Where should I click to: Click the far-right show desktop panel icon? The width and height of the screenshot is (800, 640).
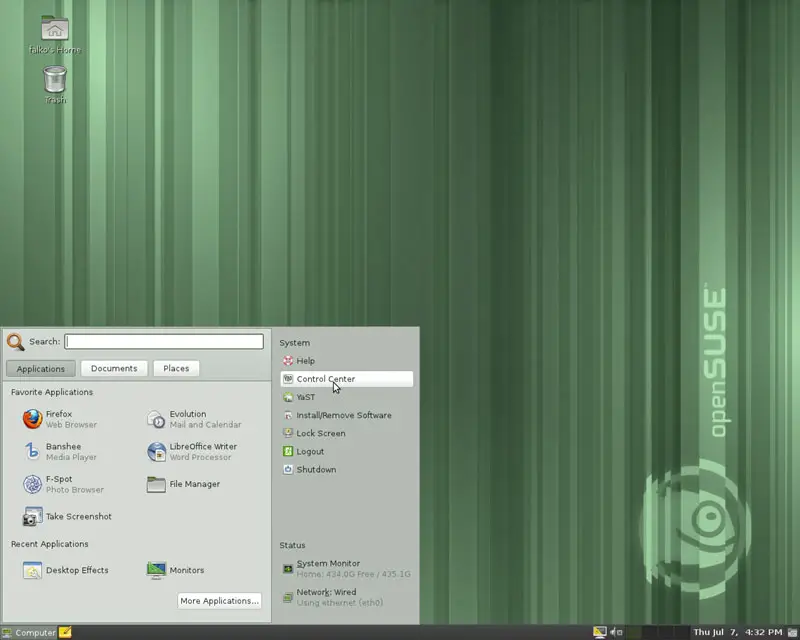click(x=792, y=632)
